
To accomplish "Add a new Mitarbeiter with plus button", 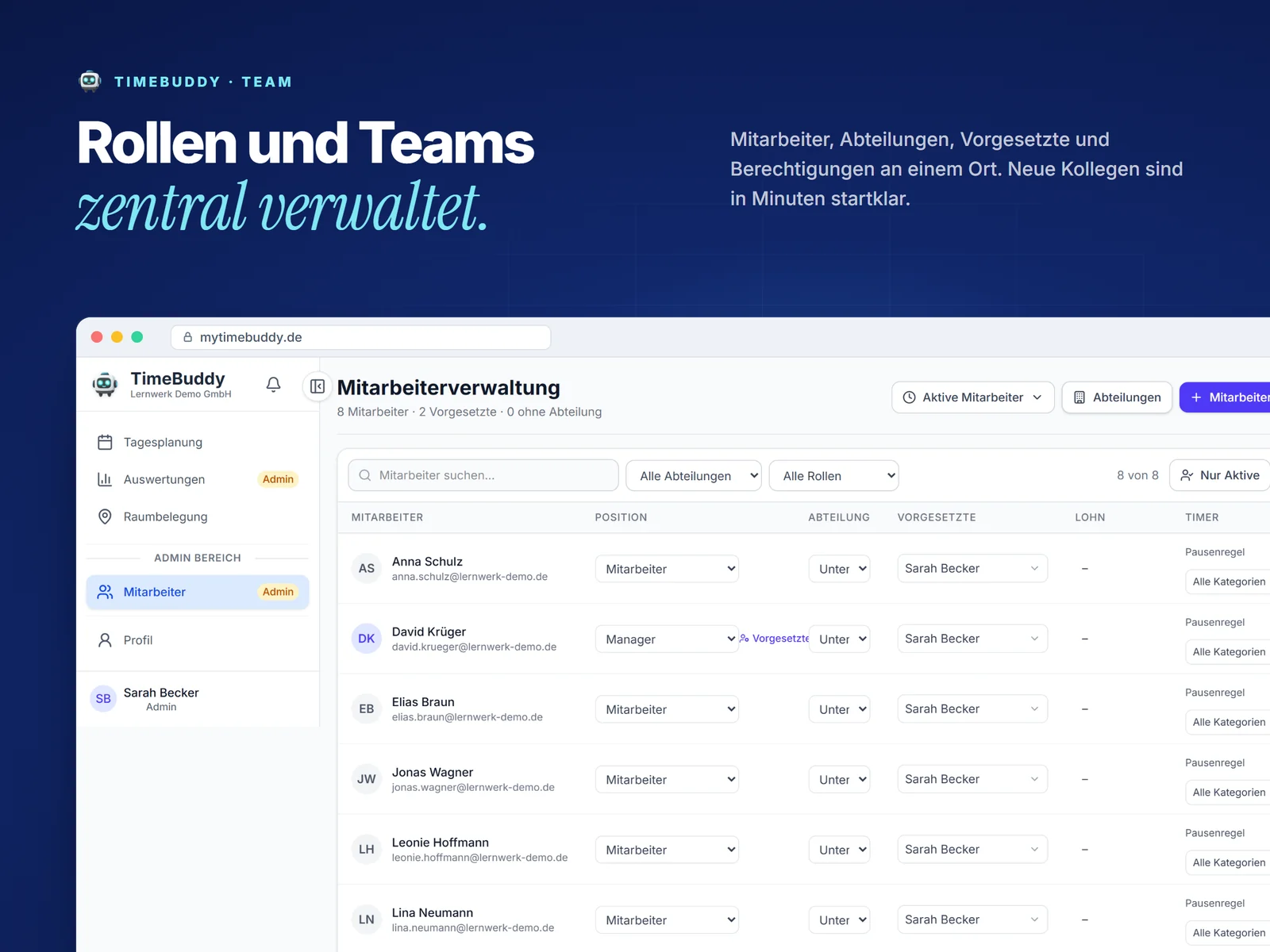I will coord(1226,397).
